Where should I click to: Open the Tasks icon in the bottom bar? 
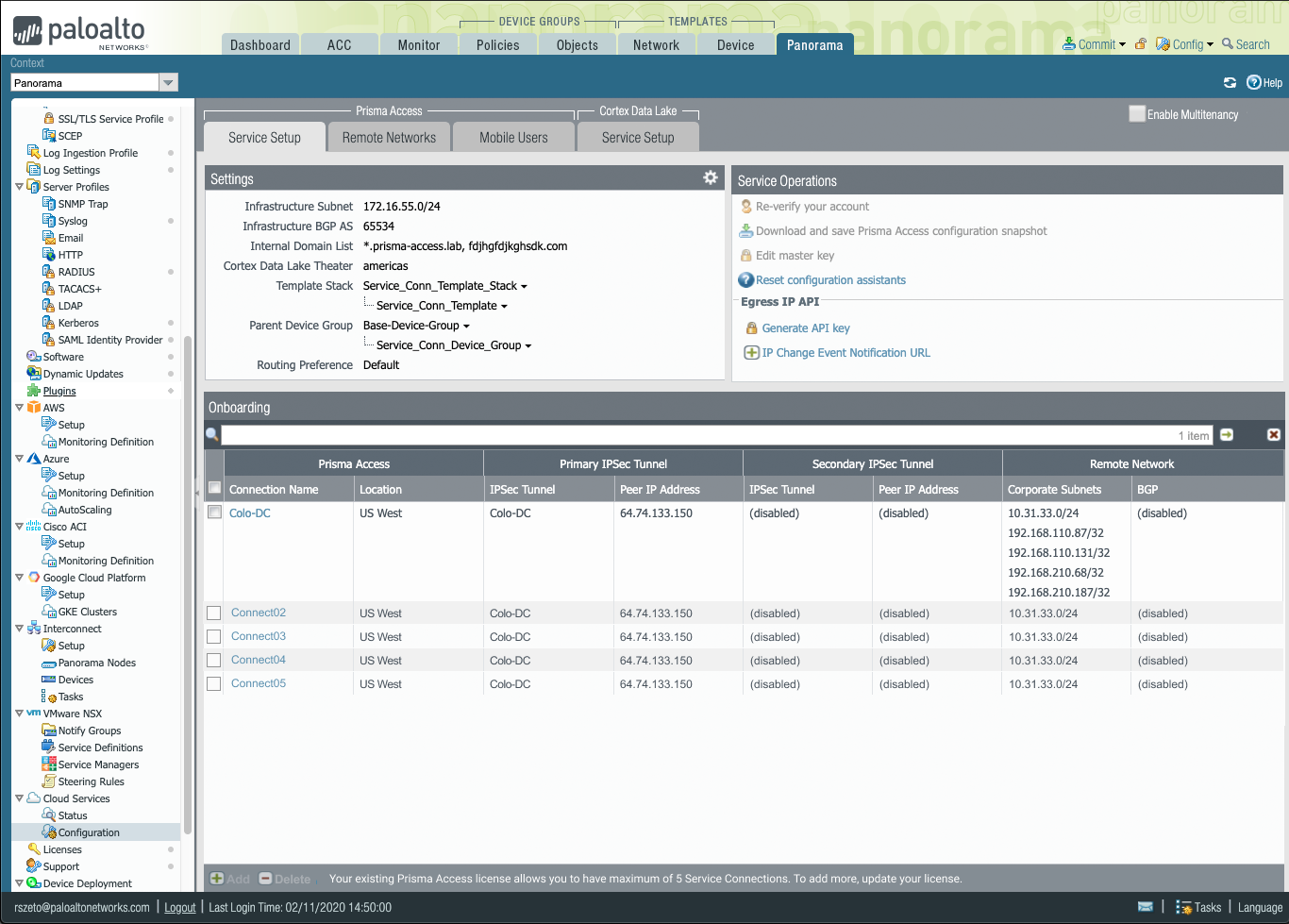point(1183,907)
